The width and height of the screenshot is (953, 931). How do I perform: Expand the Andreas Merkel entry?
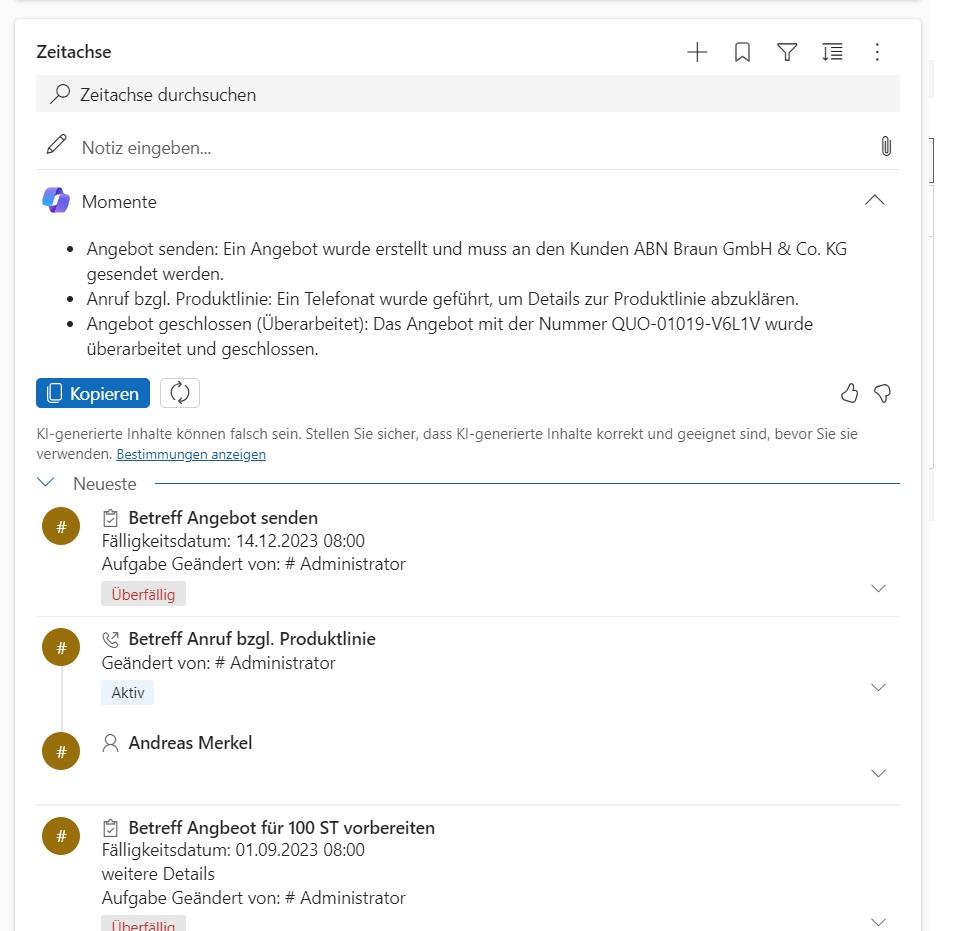pyautogui.click(x=878, y=773)
